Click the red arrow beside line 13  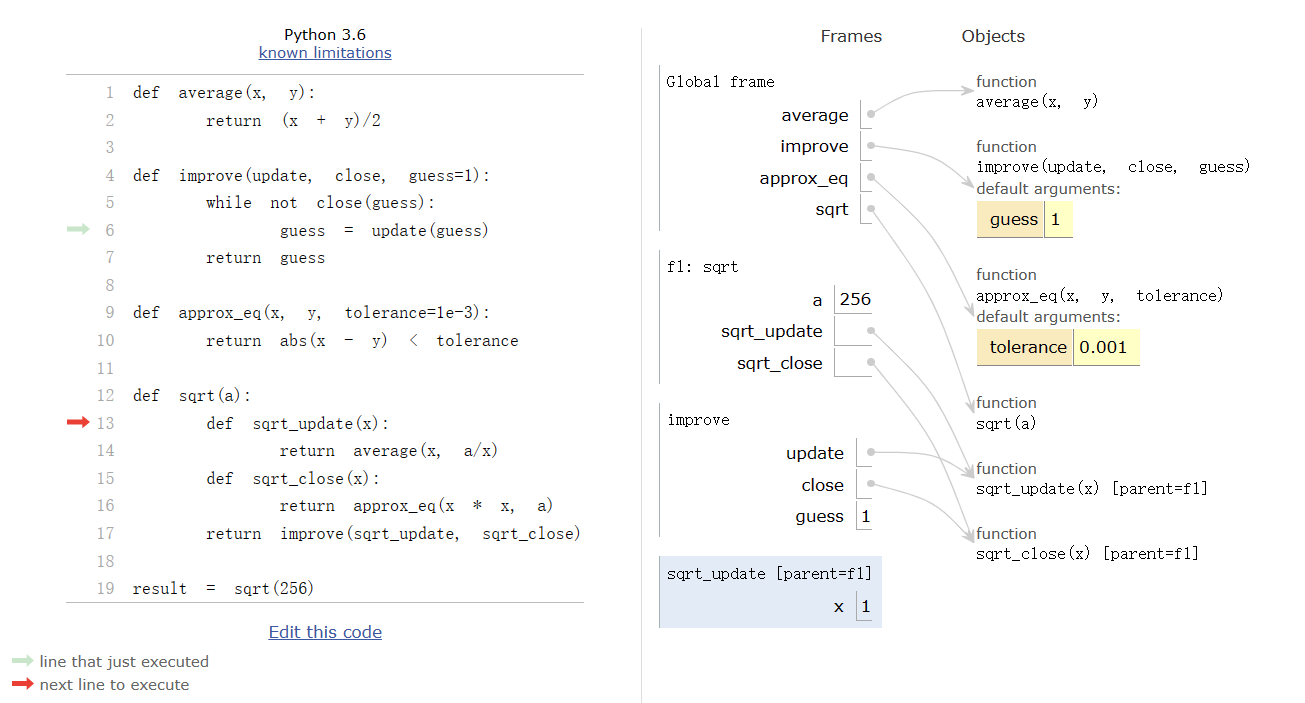(x=78, y=423)
